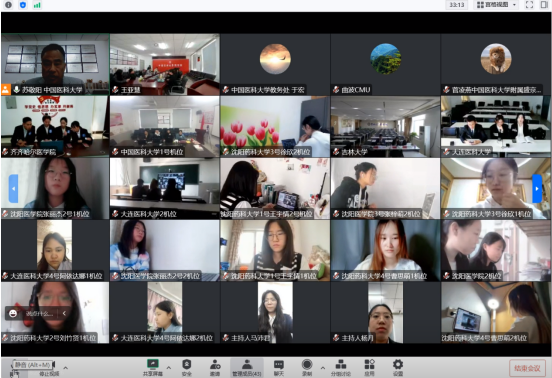552x378 pixels.
Task: Open the apps (应用) grid icon
Action: pos(369,367)
